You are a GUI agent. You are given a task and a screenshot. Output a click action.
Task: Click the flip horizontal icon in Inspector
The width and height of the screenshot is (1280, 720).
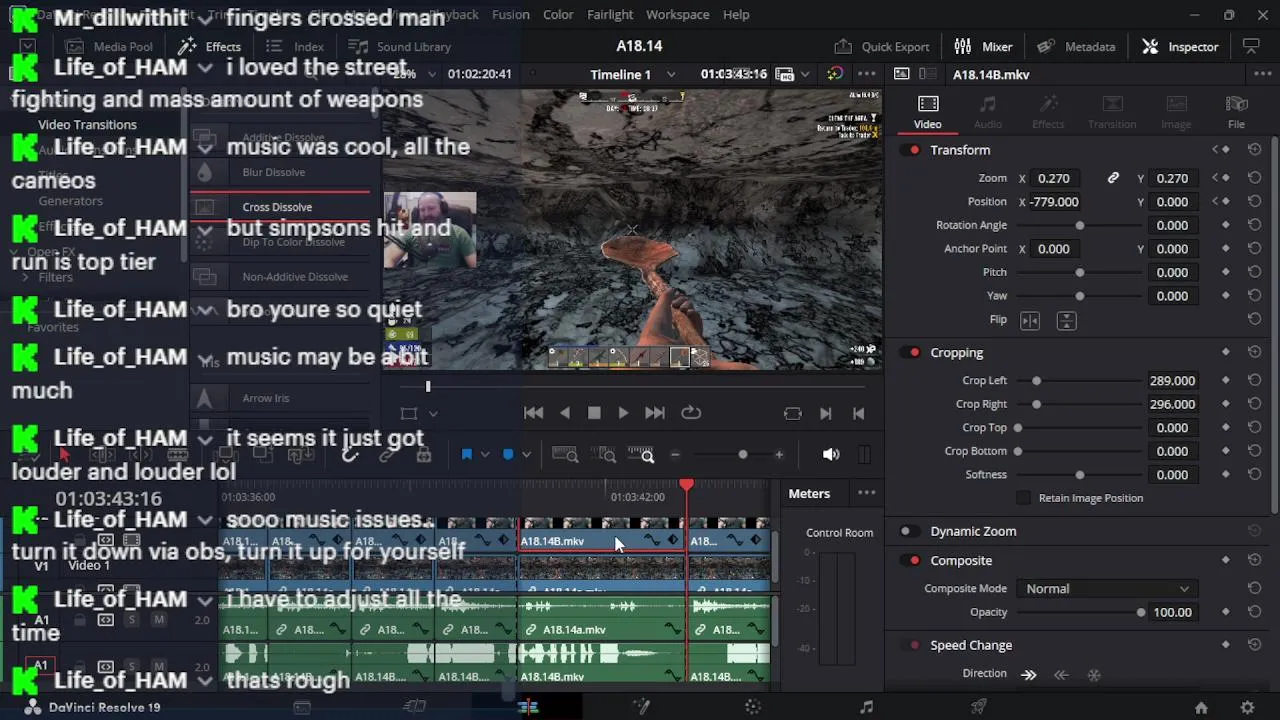[1030, 320]
